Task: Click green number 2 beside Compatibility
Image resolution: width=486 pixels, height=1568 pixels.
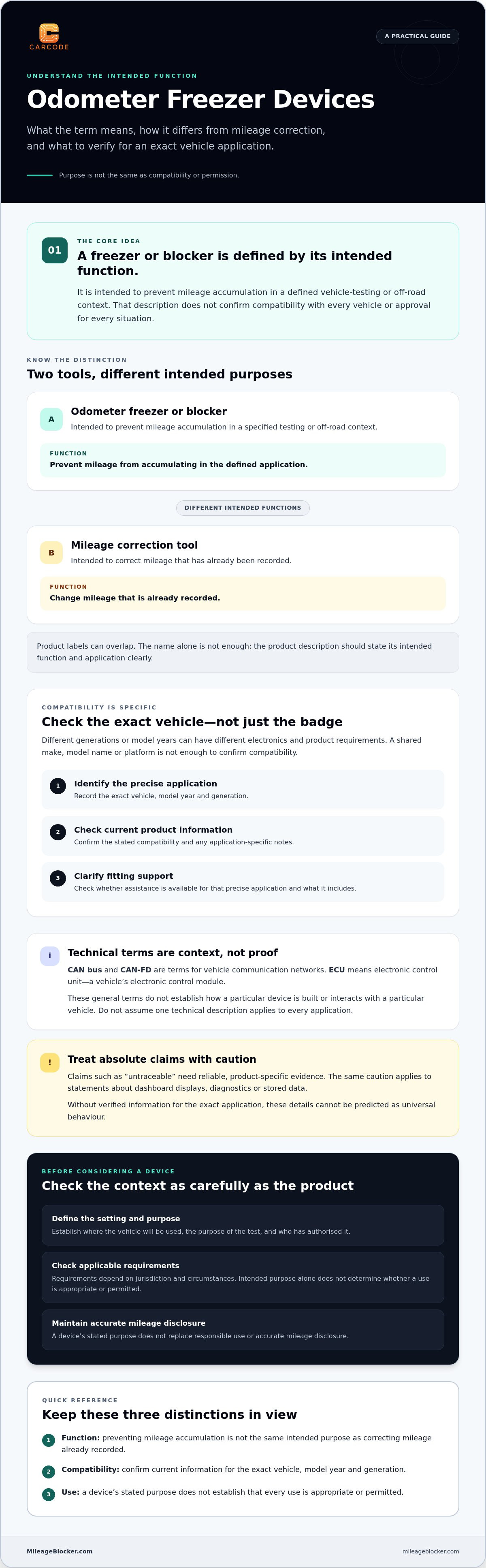Action: tap(49, 1472)
